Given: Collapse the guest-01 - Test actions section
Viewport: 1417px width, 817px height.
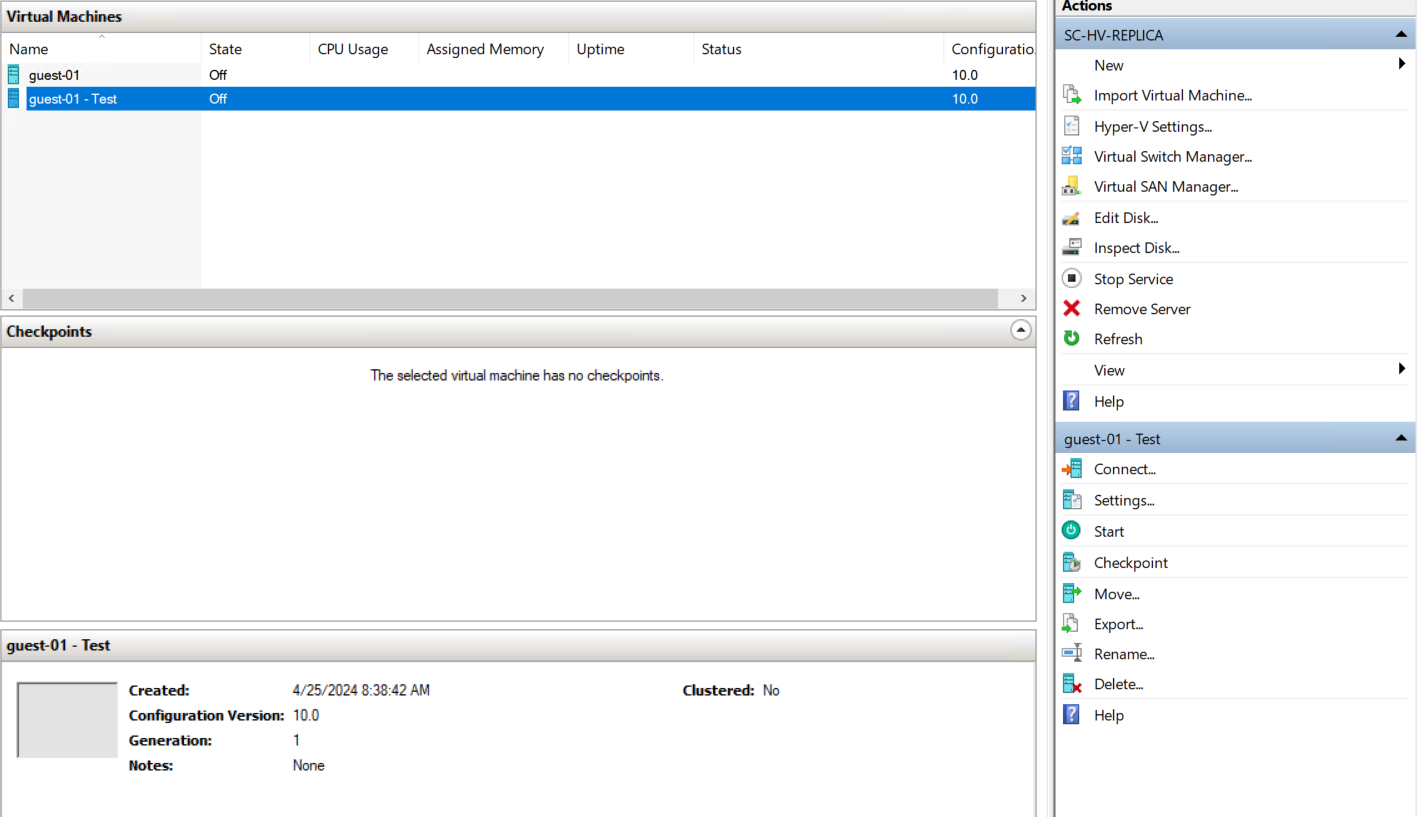Looking at the screenshot, I should [x=1401, y=438].
